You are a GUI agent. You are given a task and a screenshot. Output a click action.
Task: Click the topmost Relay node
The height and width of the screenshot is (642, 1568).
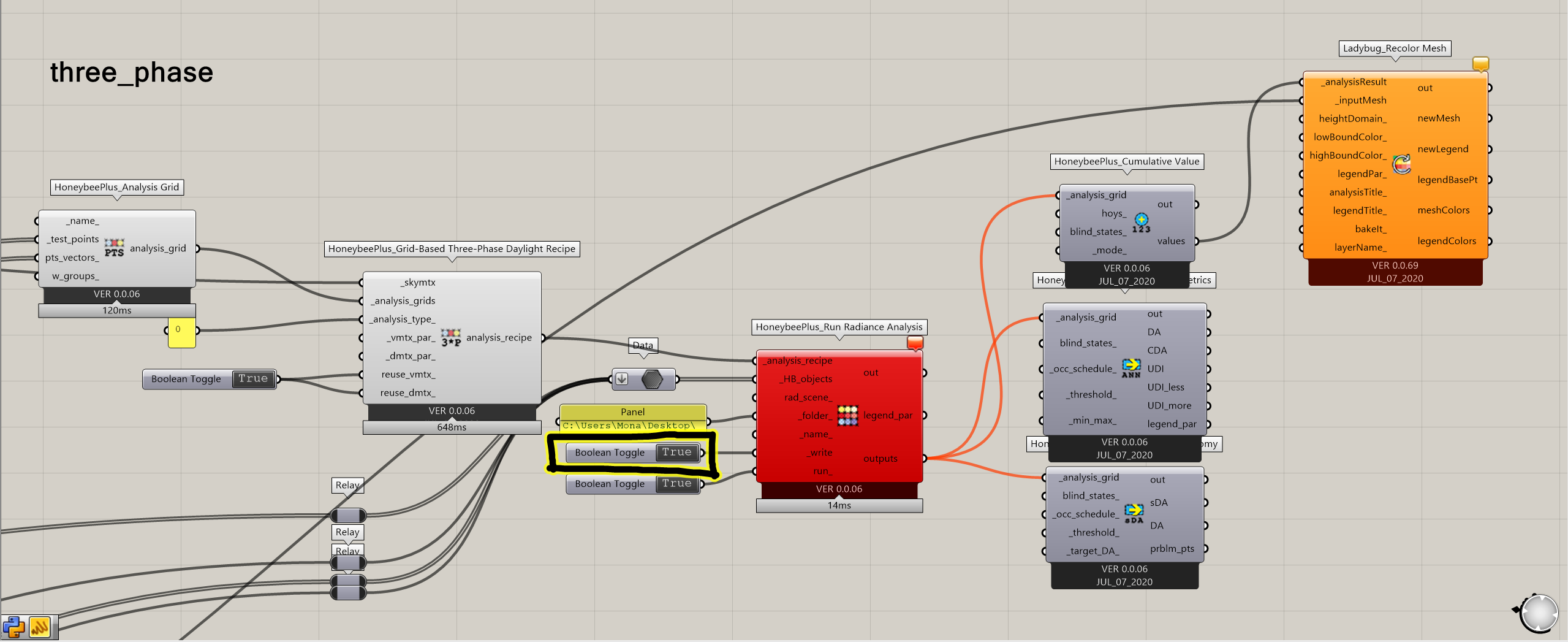point(348,516)
